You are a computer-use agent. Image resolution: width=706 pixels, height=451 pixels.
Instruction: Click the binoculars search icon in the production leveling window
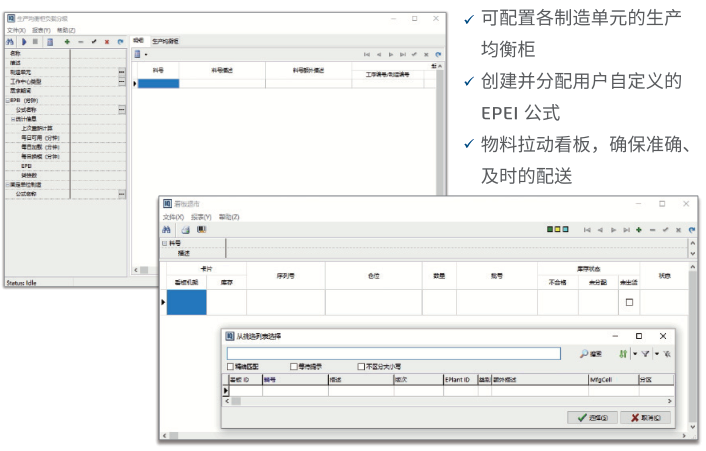tap(9, 42)
